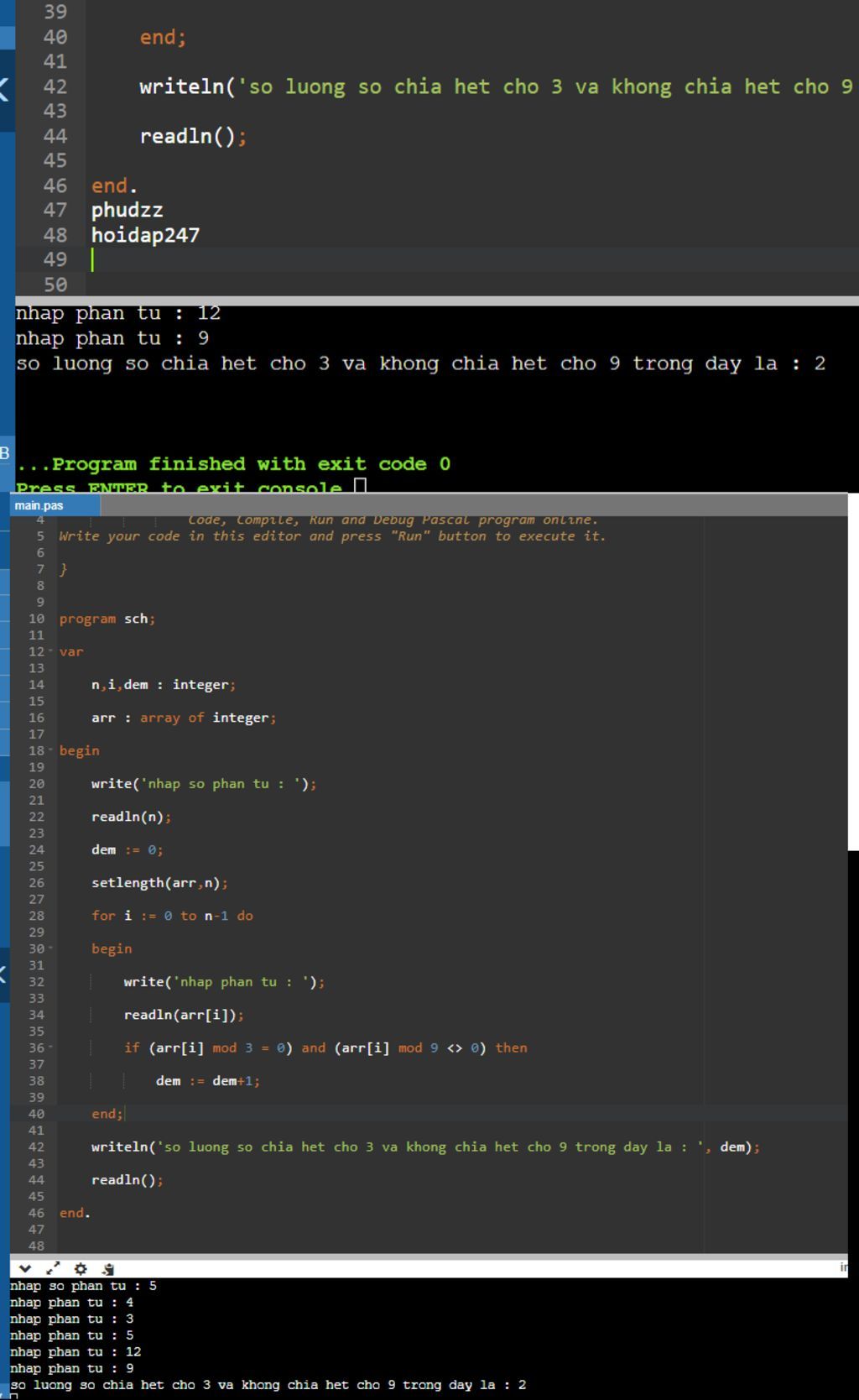Click the gray splitter bar above the upper console
Image resolution: width=859 pixels, height=1400 pixels.
(437, 300)
